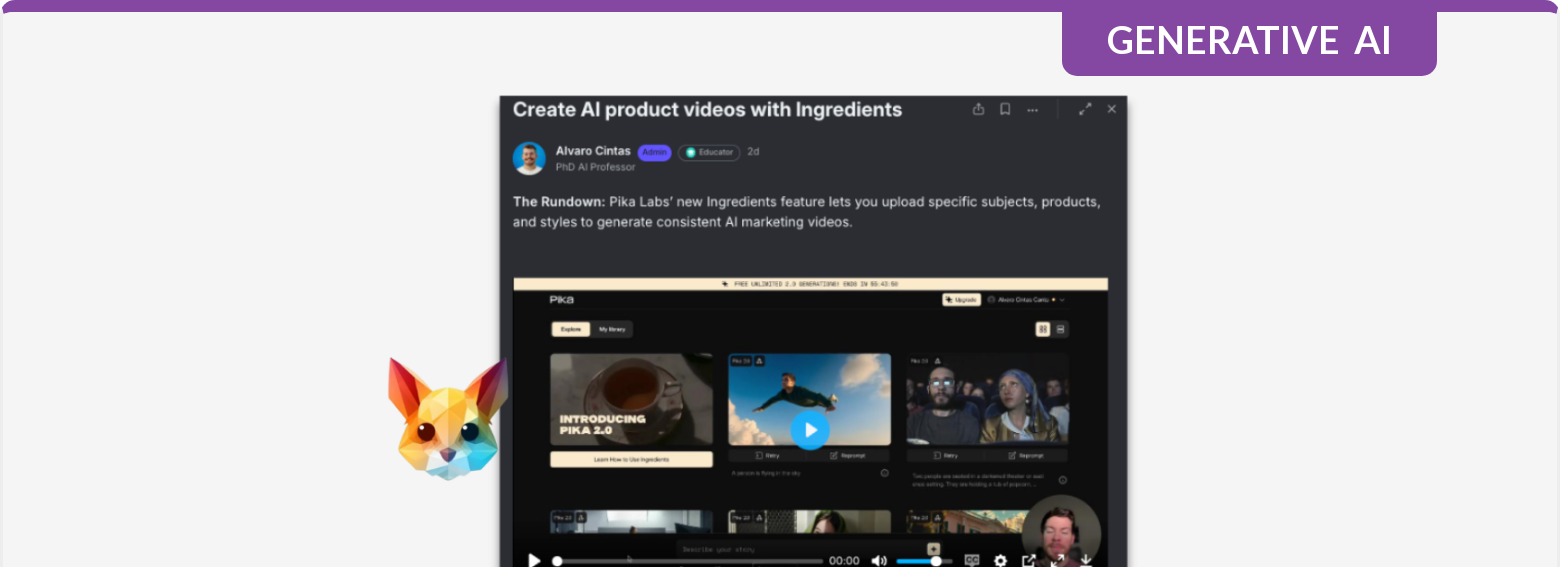Switch to the My library tab
Viewport: 1560px width, 567px height.
[x=611, y=329]
